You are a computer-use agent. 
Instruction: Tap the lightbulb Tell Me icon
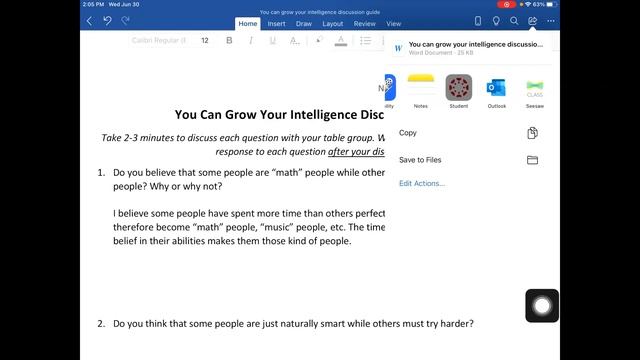click(496, 21)
